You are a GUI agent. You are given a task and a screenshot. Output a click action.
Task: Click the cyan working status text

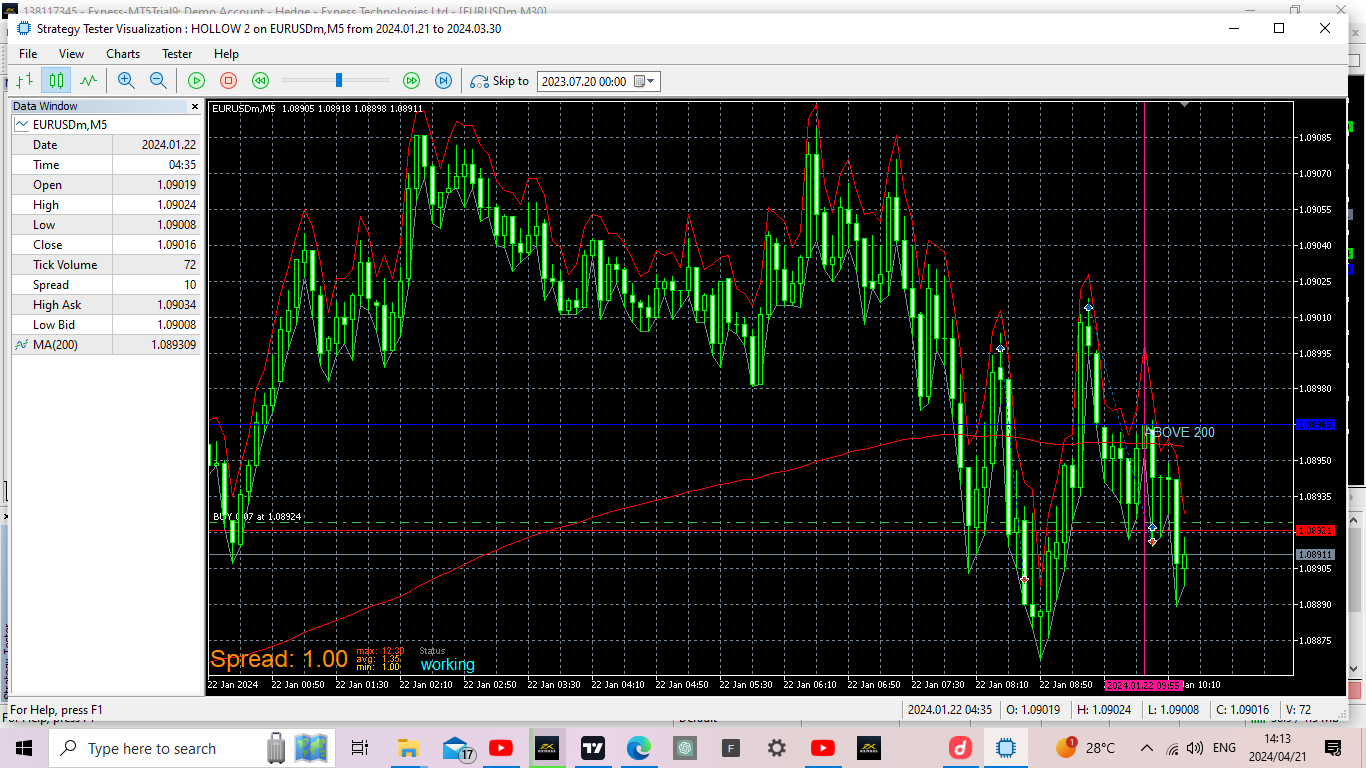[447, 665]
